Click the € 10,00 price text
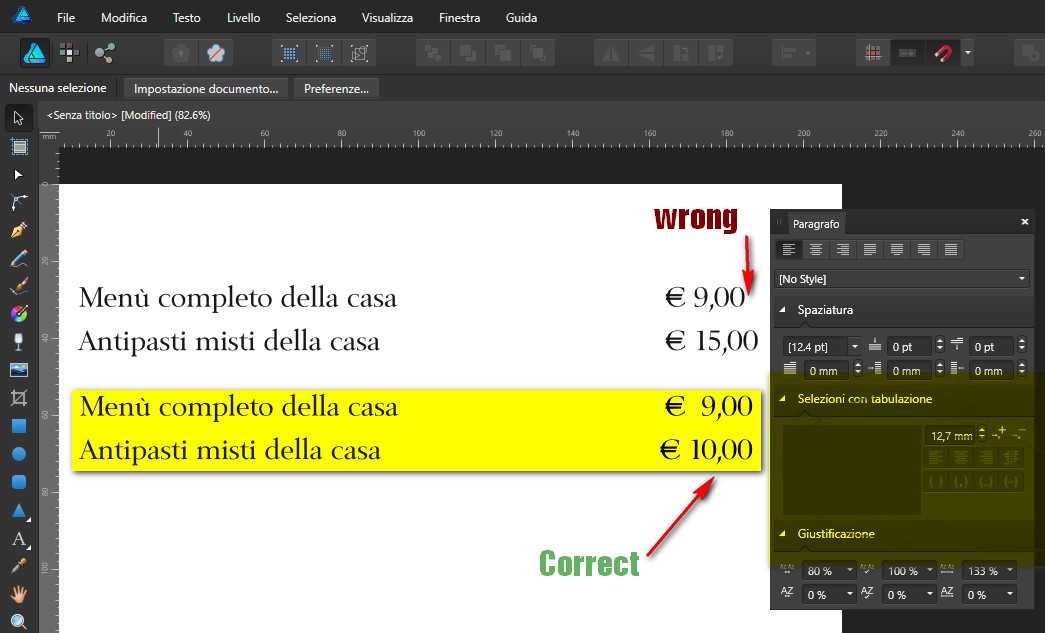This screenshot has height=633, width=1045. [x=706, y=449]
